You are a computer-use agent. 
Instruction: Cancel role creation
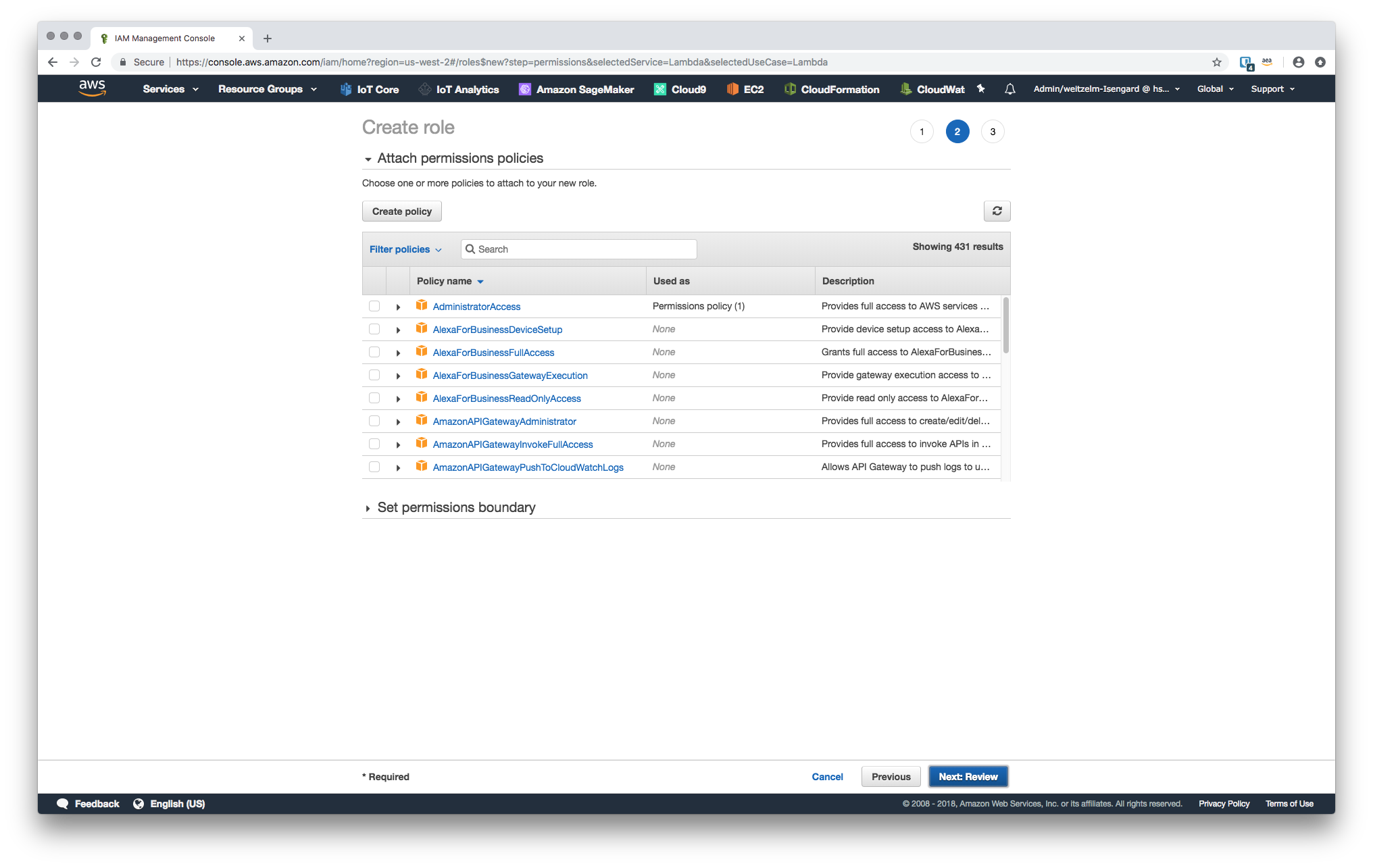(x=827, y=777)
